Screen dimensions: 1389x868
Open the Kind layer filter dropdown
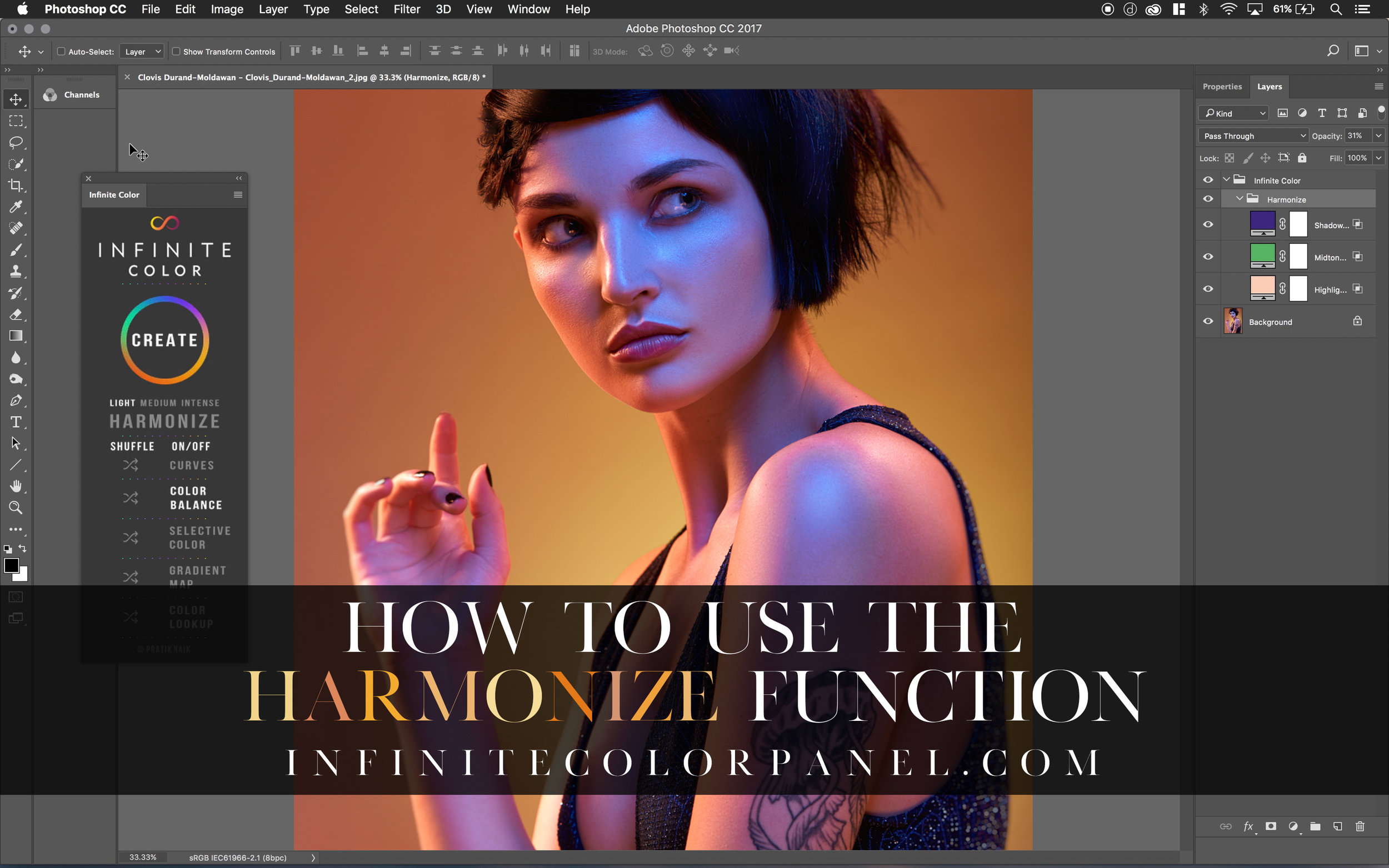coord(1233,113)
